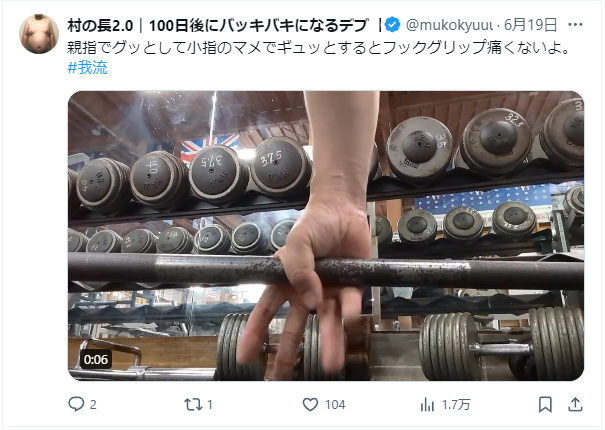Open view analytics bar chart icon
This screenshot has width=605, height=430.
coord(427,405)
